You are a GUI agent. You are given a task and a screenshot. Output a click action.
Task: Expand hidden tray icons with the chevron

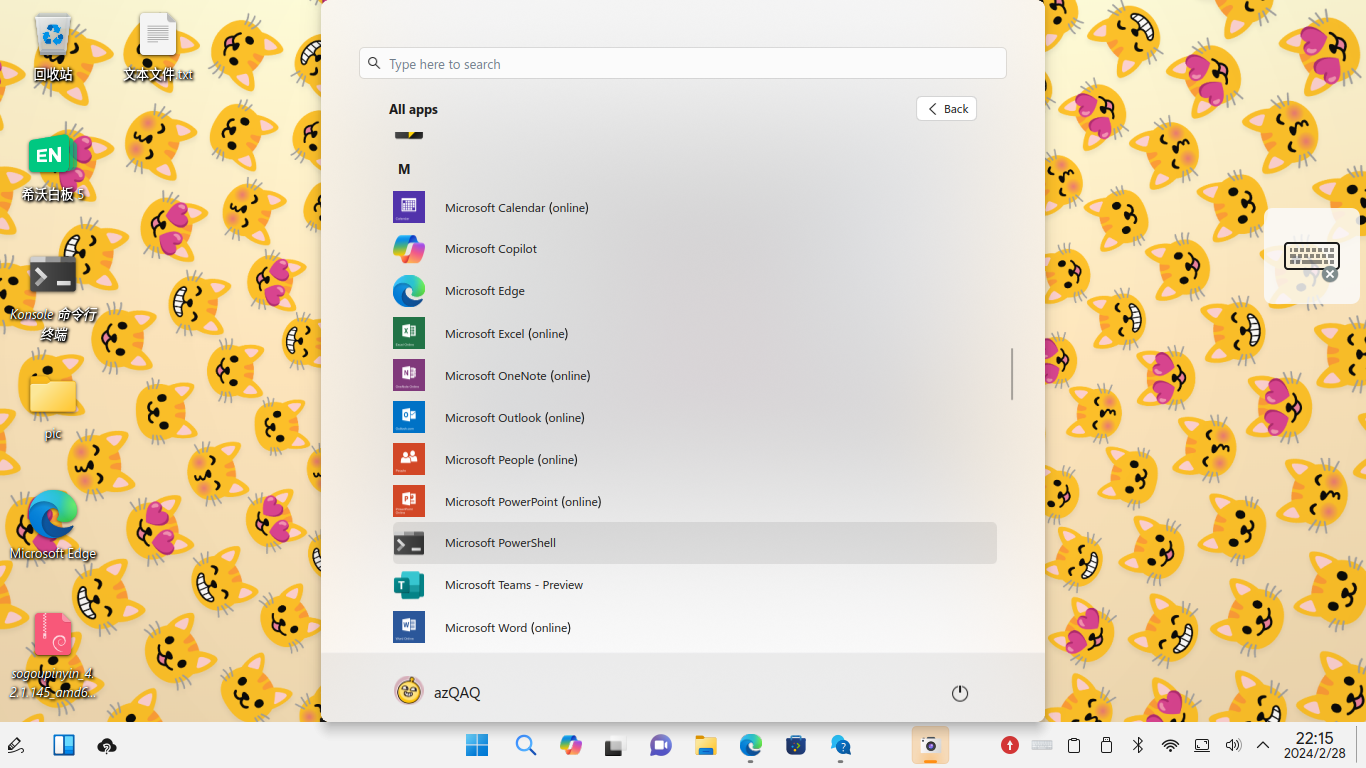point(1263,745)
